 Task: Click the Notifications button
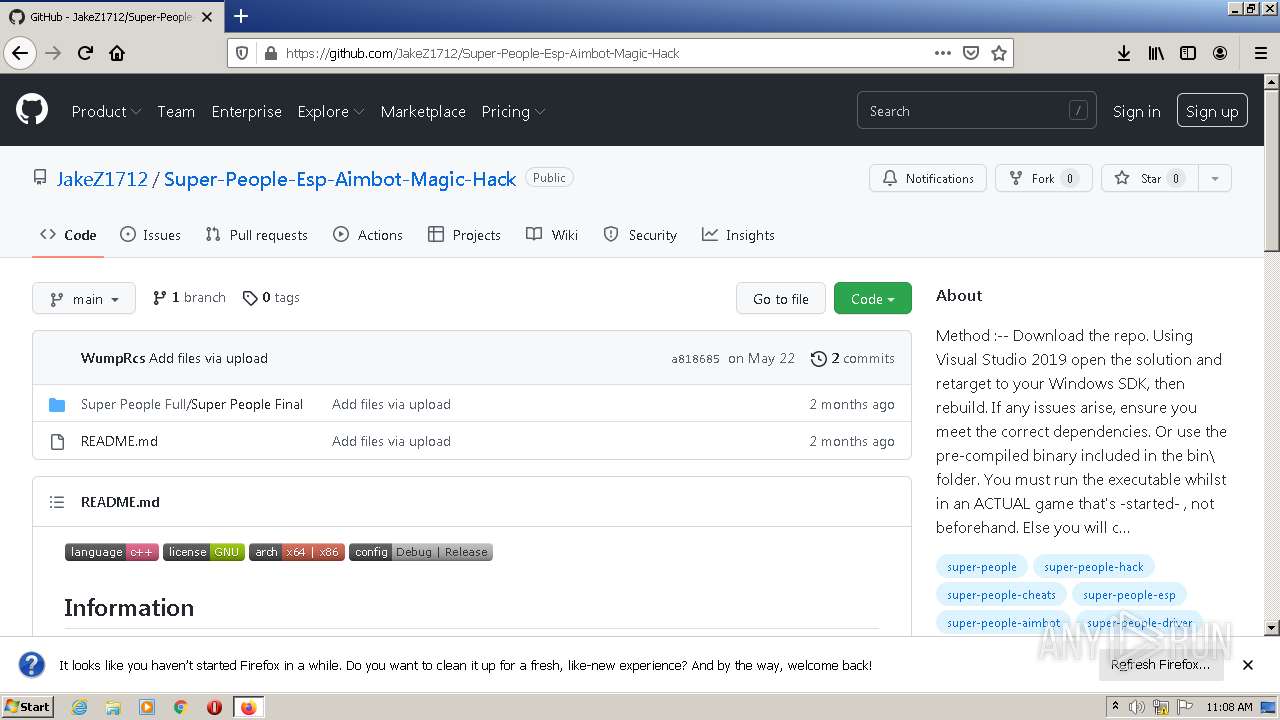928,178
